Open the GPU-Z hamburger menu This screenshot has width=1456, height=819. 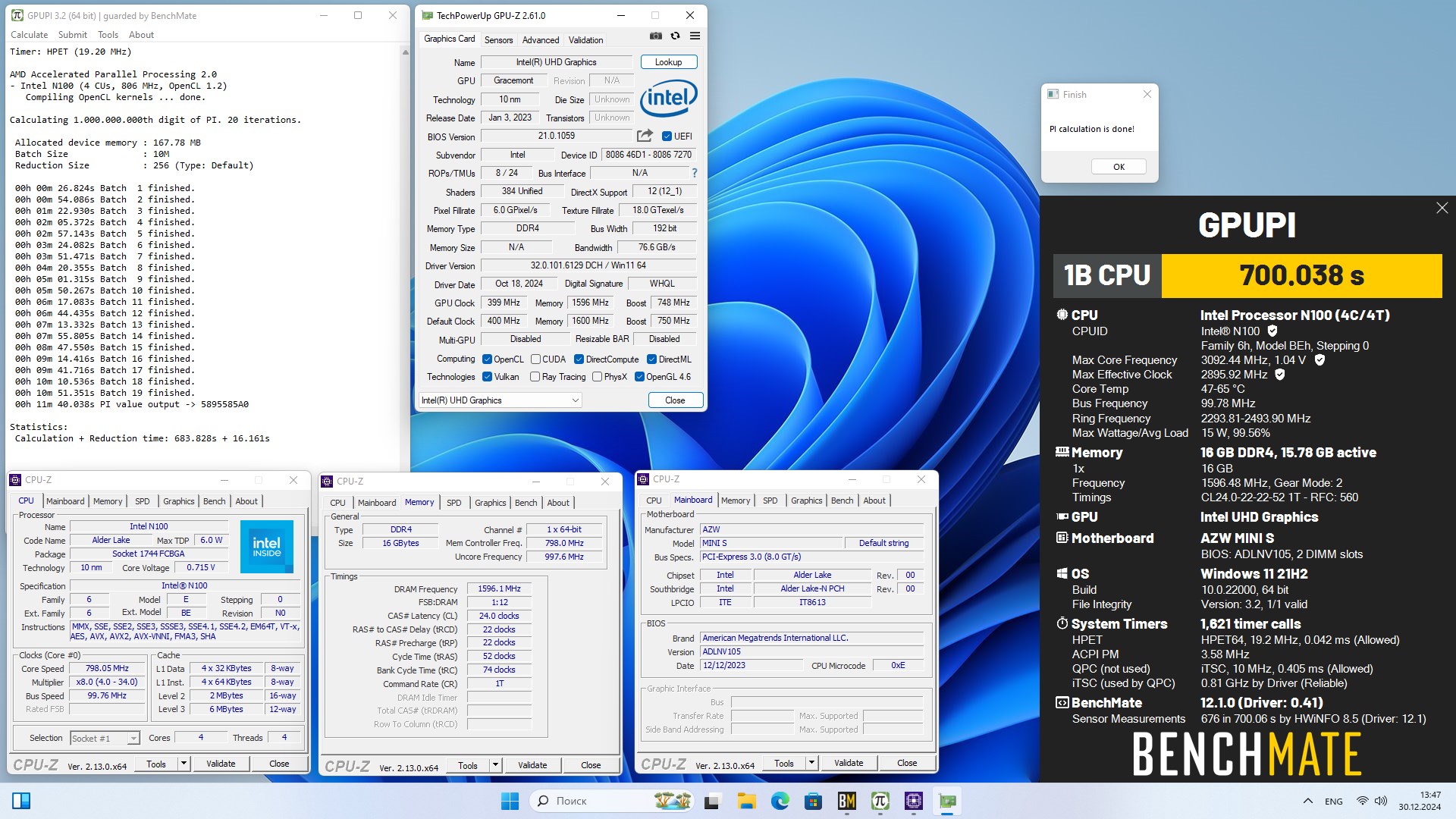[695, 36]
